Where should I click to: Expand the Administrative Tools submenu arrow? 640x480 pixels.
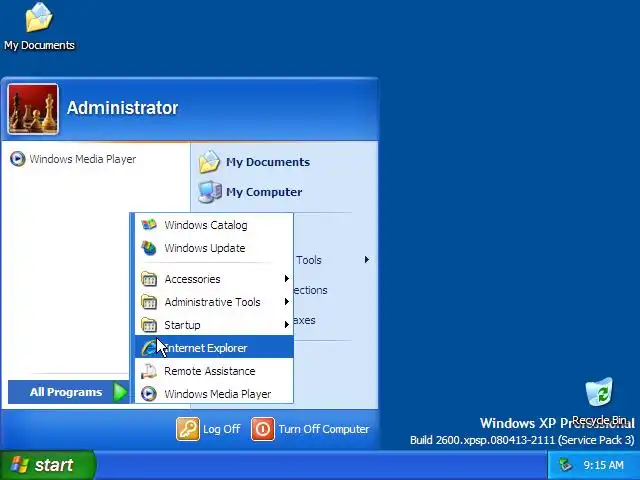coord(287,302)
